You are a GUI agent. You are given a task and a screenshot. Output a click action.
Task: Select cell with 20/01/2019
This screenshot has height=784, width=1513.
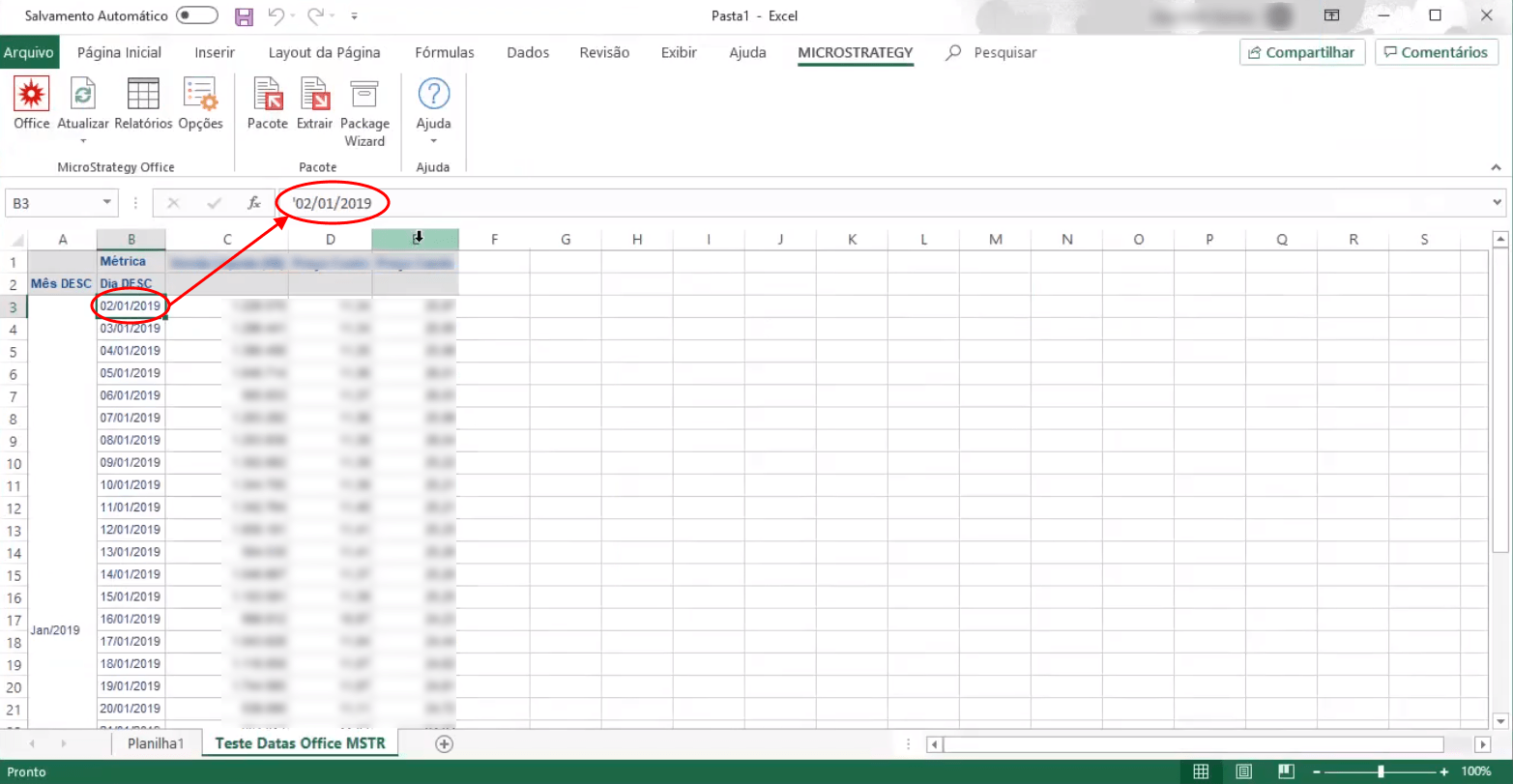[x=131, y=709]
